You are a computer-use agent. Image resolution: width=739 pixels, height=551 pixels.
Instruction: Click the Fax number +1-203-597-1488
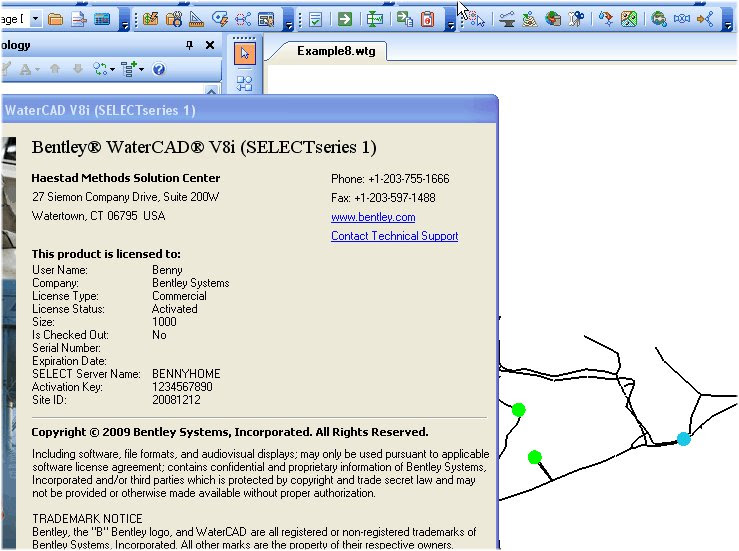click(x=394, y=198)
